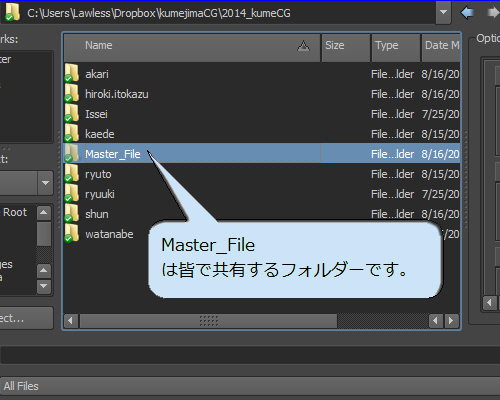Select the Master_File folder row
Viewport: 500px width, 400px height.
click(x=262, y=154)
